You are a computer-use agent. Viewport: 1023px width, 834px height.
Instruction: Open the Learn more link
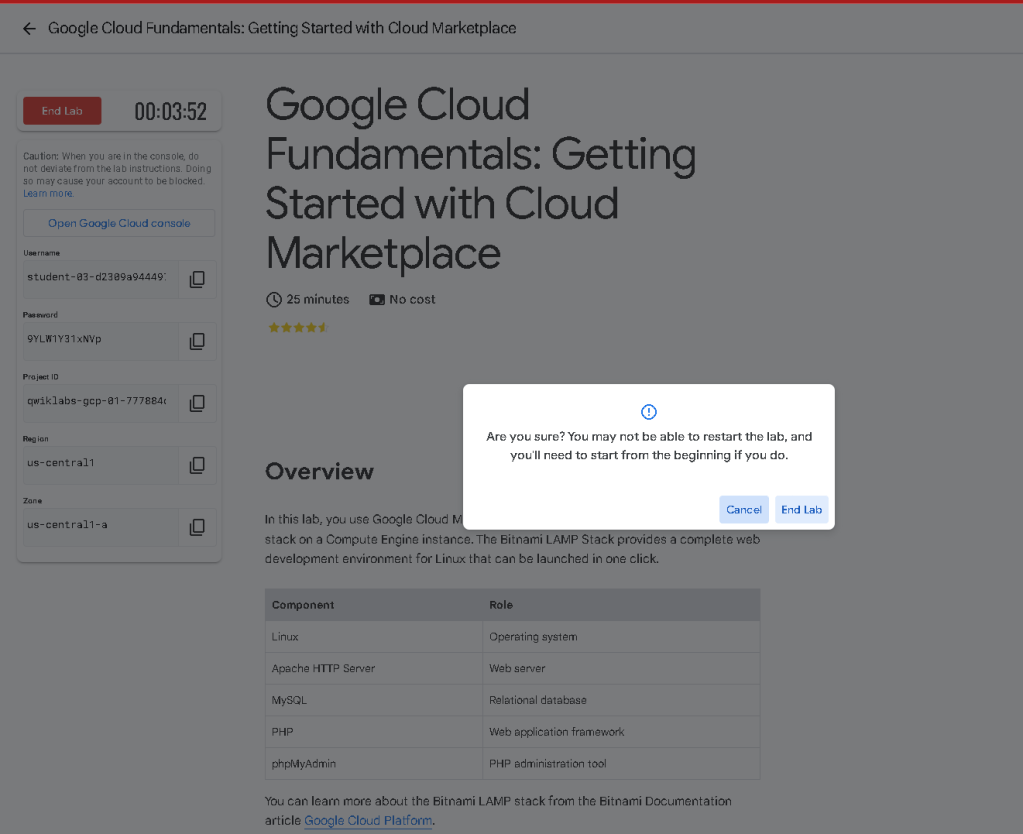pos(48,194)
